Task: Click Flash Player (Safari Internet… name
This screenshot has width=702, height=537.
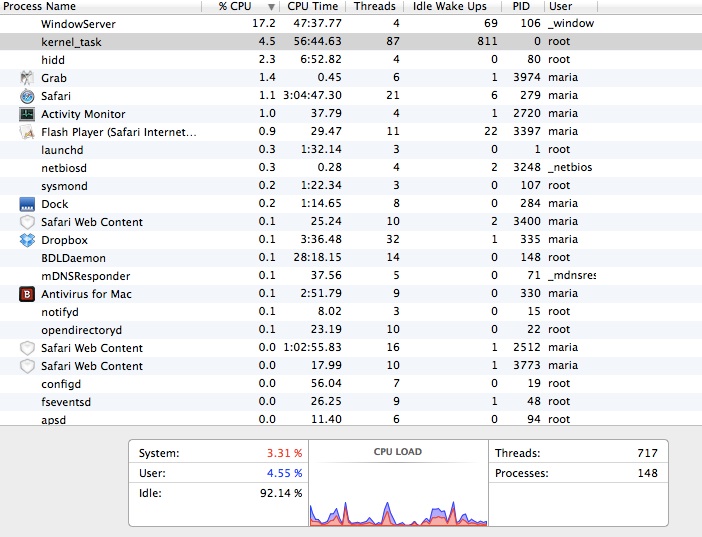Action: pos(119,132)
